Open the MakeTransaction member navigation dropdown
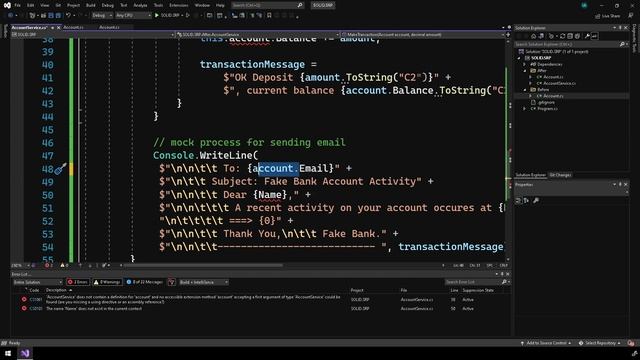Viewport: 640px width, 360px height. [423, 35]
